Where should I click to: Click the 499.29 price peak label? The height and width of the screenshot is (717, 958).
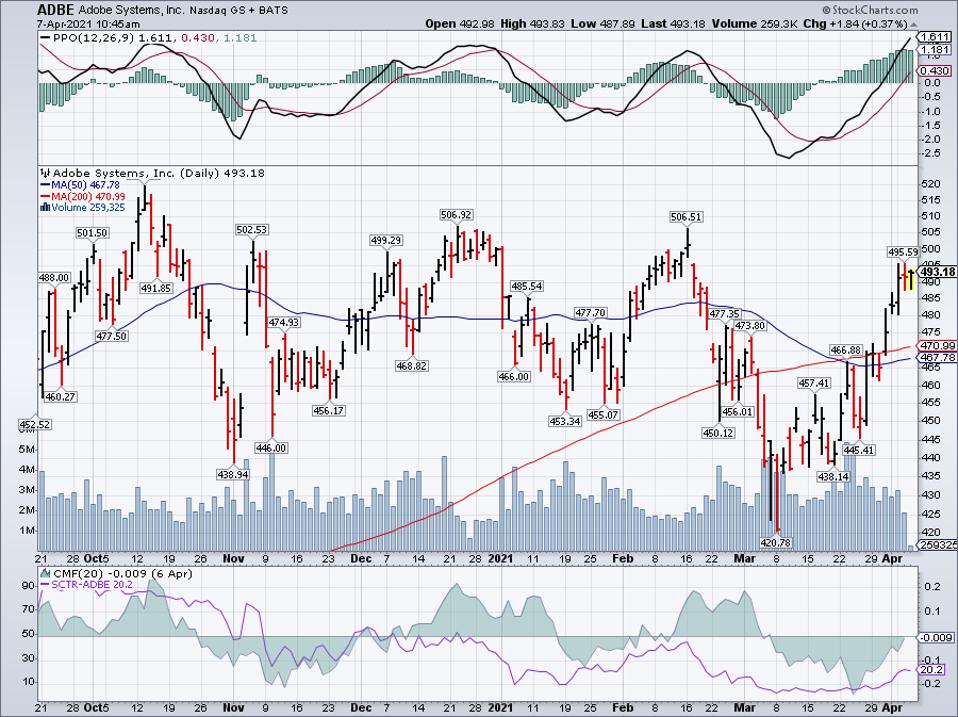pos(386,241)
